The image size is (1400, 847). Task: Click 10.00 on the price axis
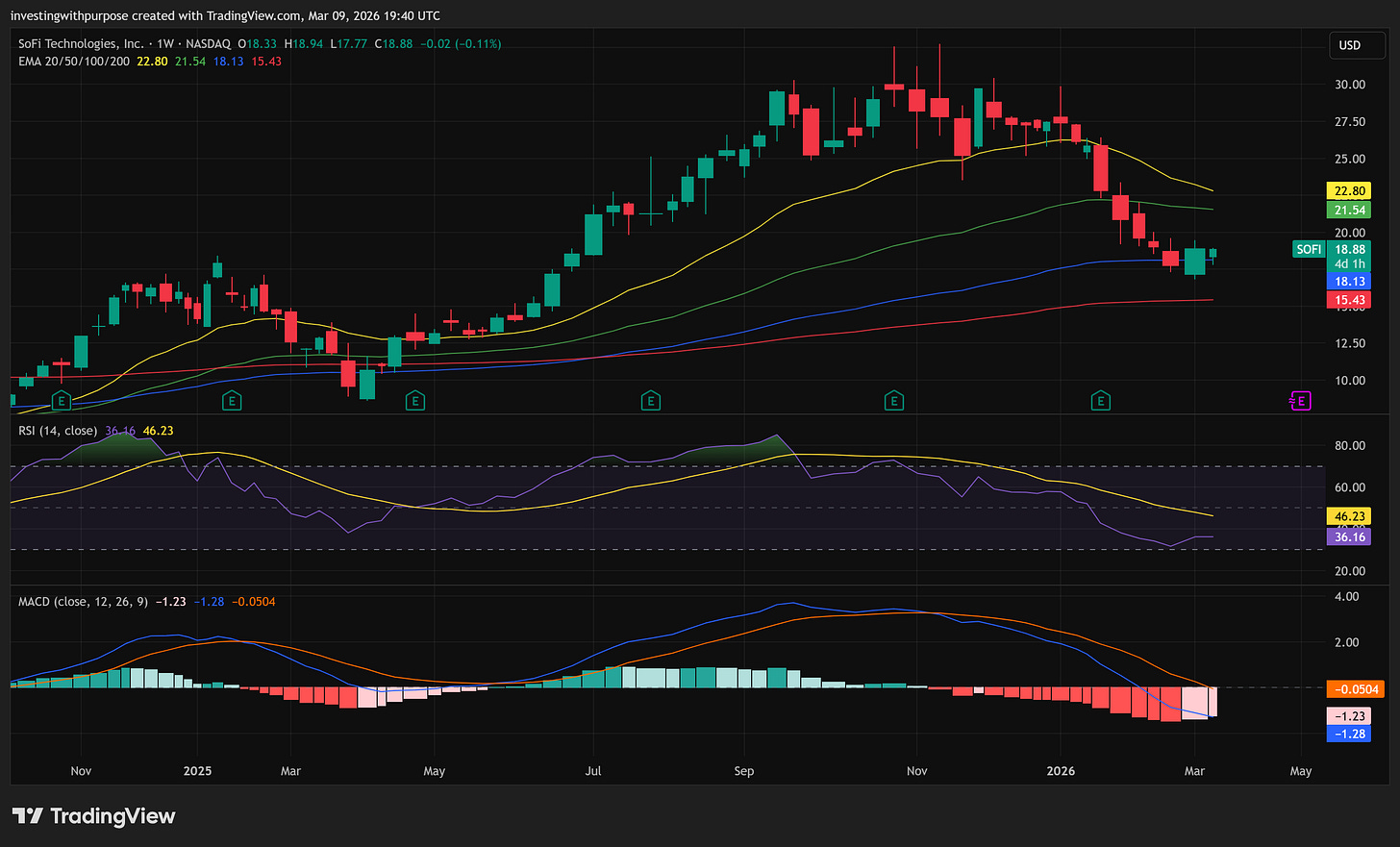click(1350, 381)
